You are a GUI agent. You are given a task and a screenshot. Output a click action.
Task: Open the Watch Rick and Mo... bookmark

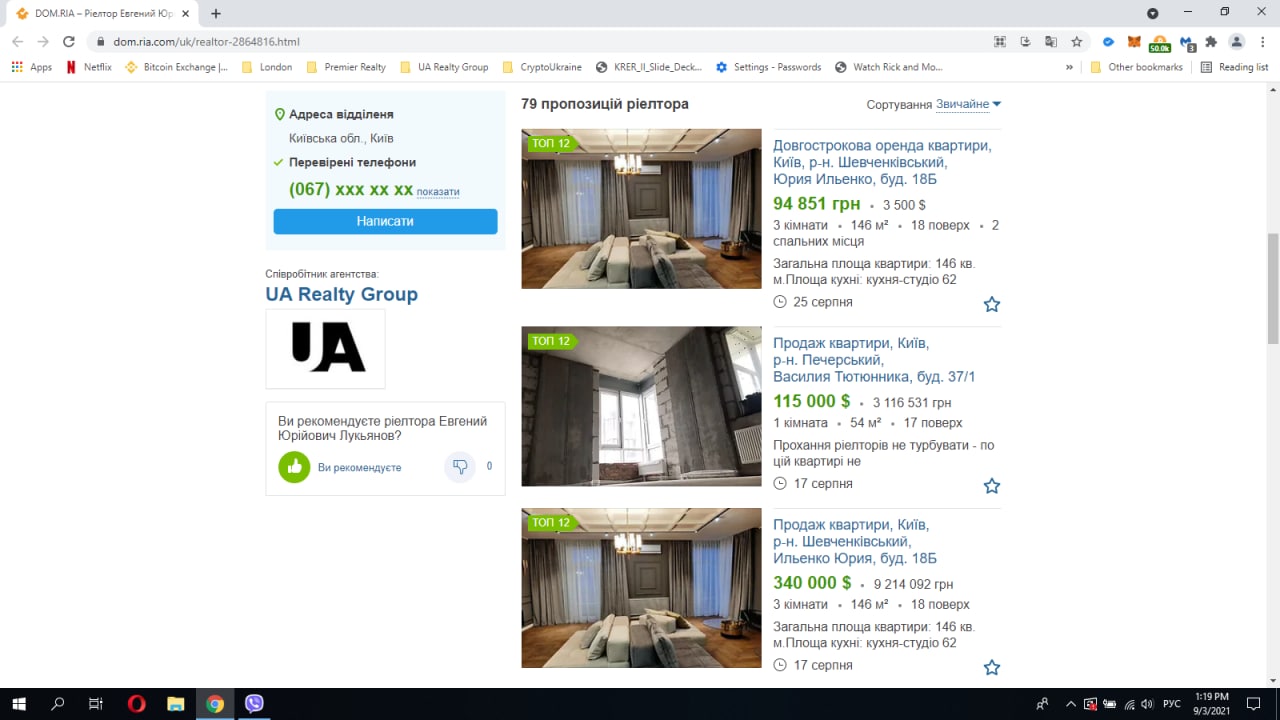pos(888,67)
